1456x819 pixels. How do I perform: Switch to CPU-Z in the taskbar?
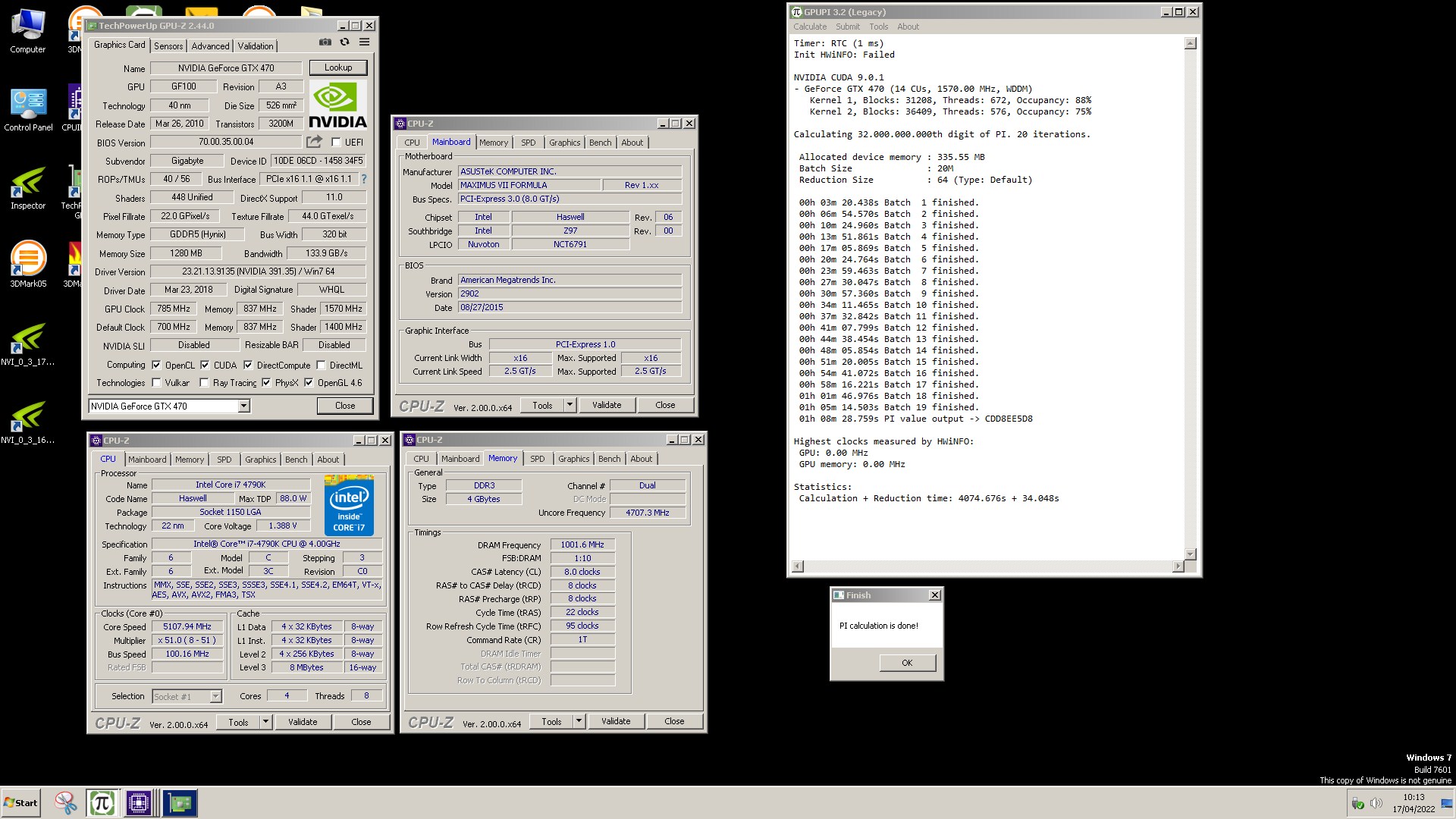pos(139,803)
